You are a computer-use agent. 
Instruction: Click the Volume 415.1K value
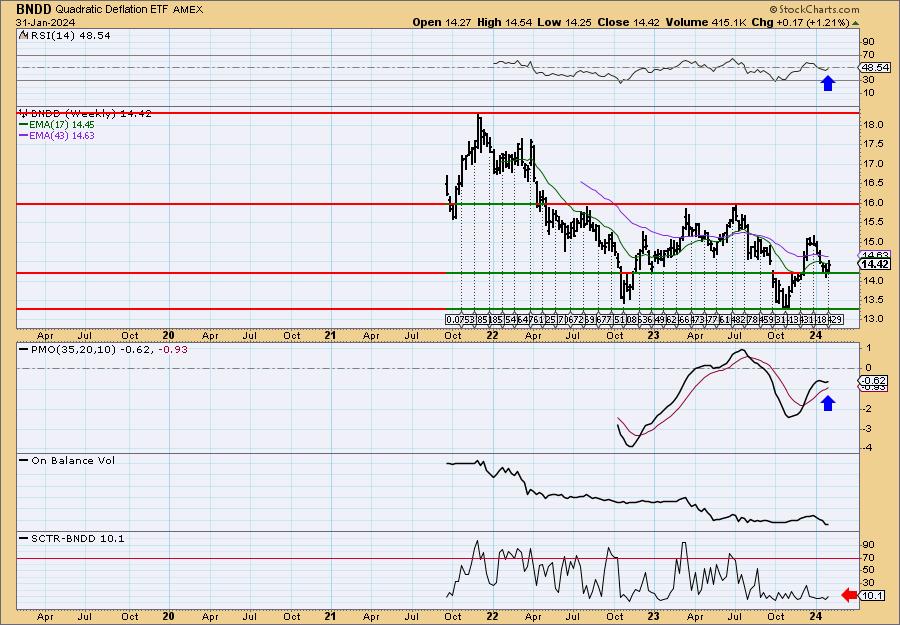[706, 22]
